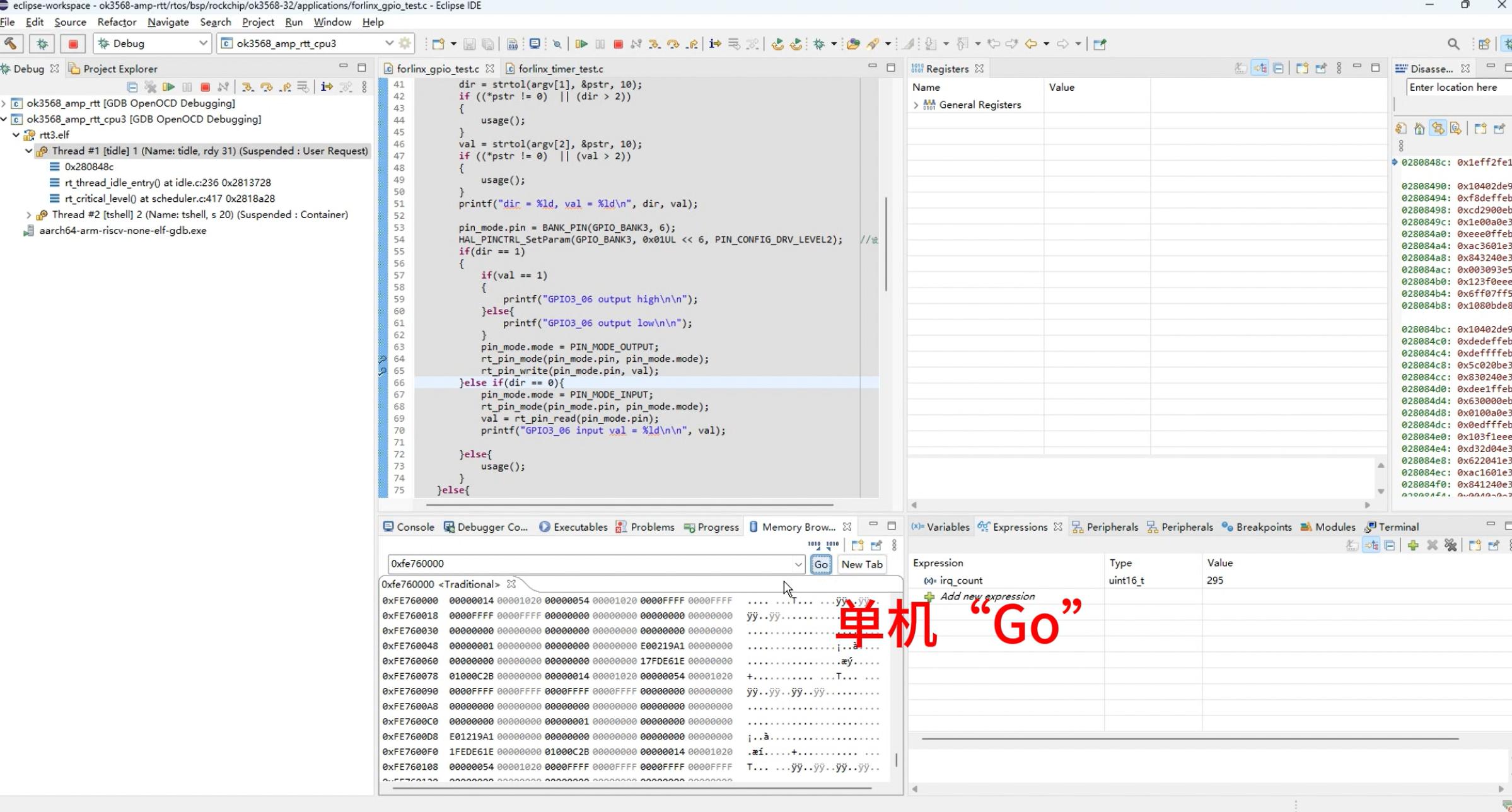The image size is (1512, 812).
Task: Toggle Instruction Stepping Mode in main toolbar
Action: click(x=714, y=43)
